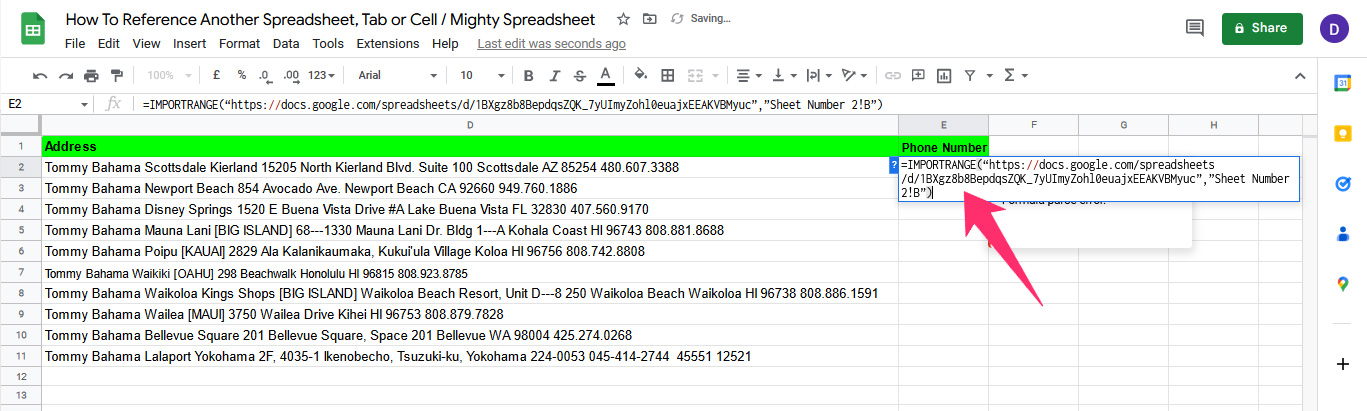Star this spreadsheet
Screen dimensions: 1367x411
coord(624,19)
